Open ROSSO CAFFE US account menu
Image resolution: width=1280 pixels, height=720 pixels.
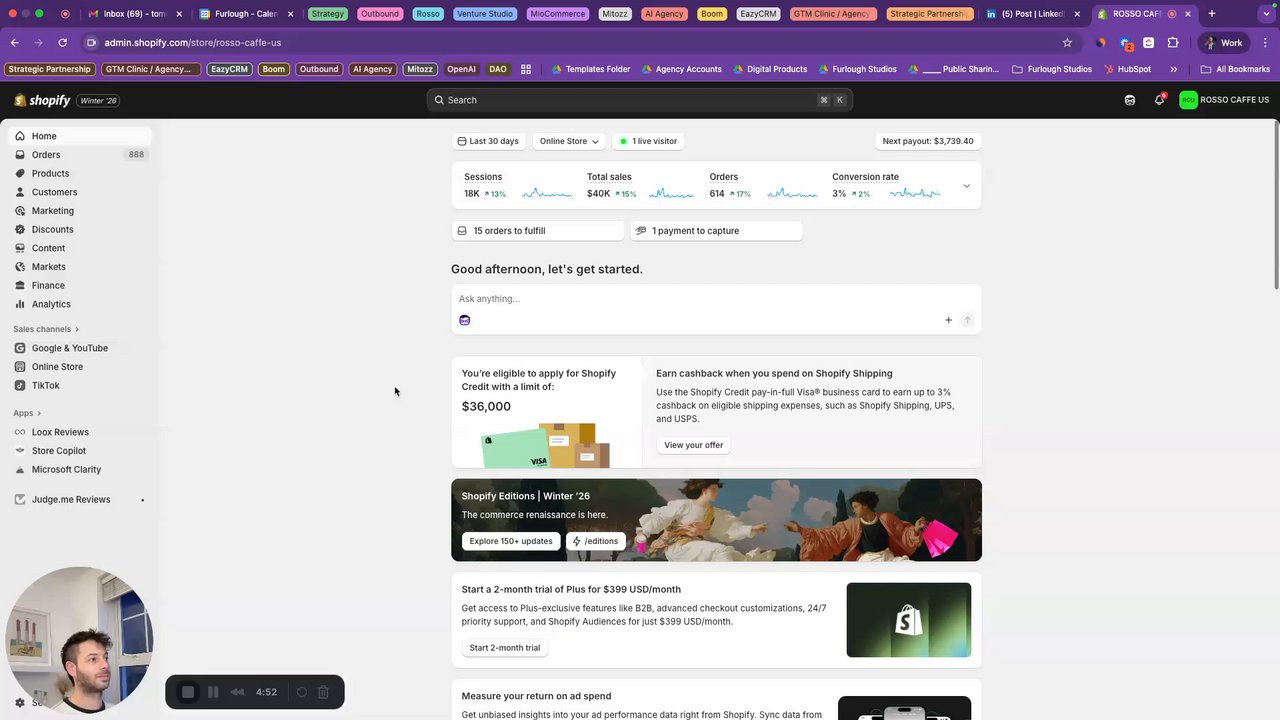(x=1224, y=100)
